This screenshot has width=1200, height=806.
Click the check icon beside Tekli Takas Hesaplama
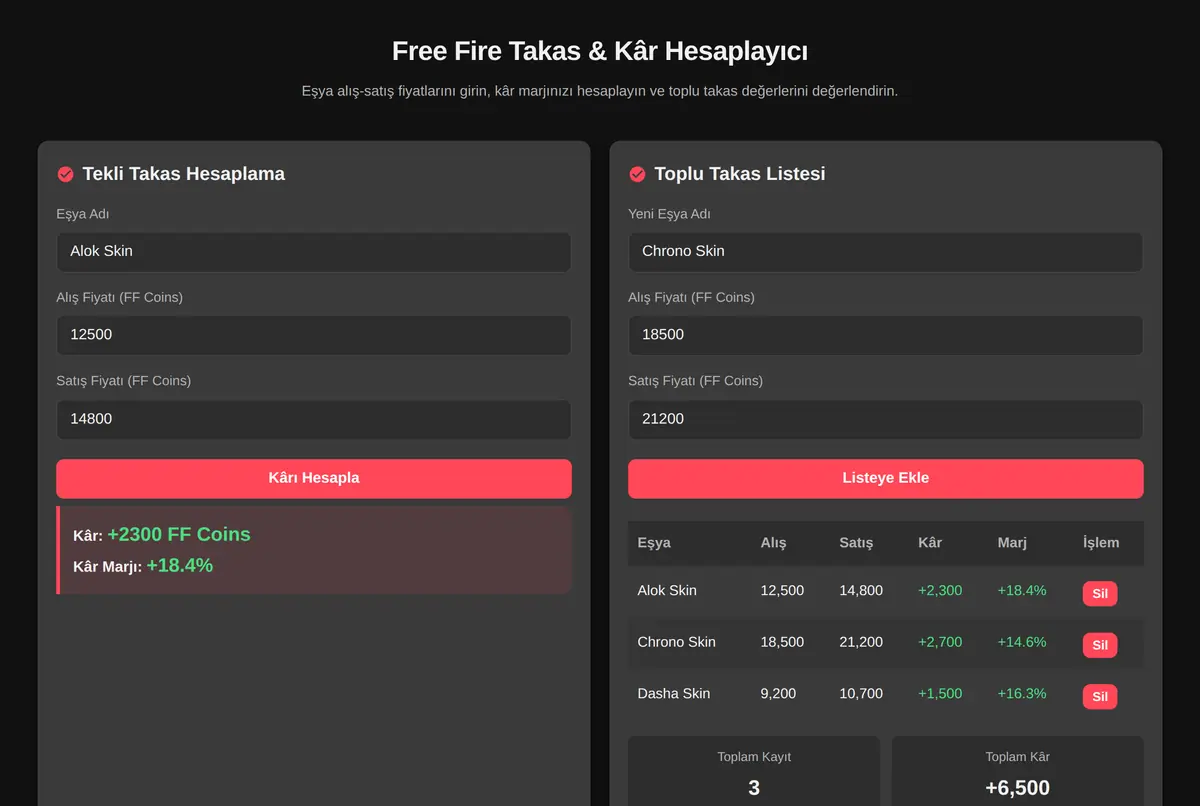pyautogui.click(x=65, y=174)
